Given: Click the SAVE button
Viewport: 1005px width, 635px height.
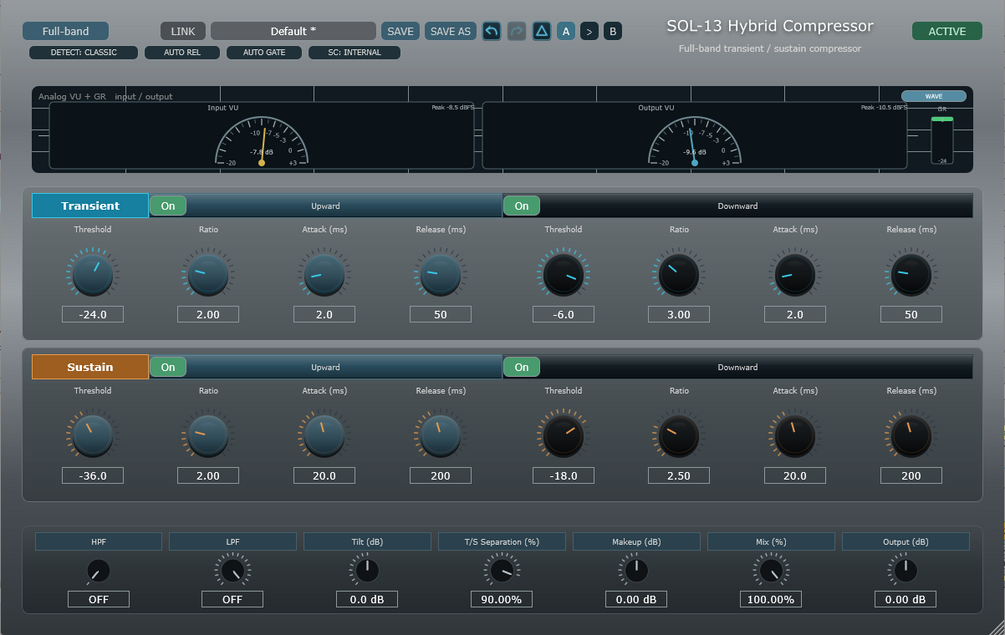Looking at the screenshot, I should [x=400, y=31].
